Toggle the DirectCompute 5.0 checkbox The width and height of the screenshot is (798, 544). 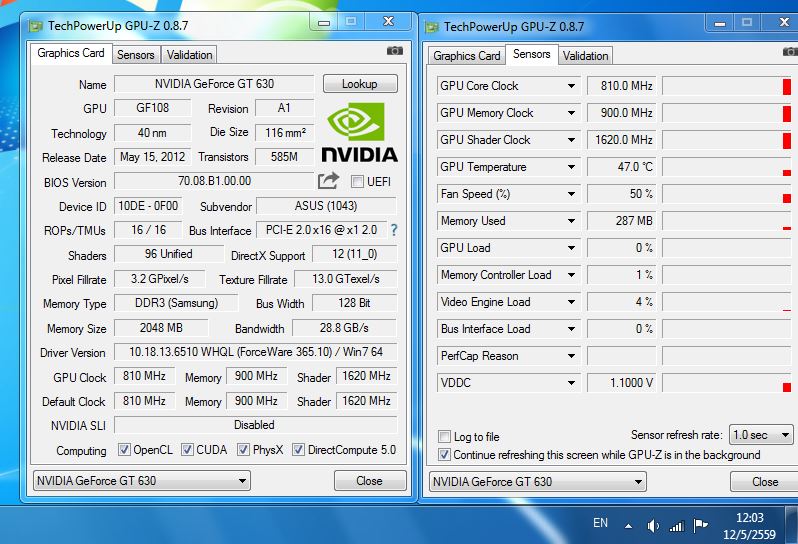coord(298,449)
